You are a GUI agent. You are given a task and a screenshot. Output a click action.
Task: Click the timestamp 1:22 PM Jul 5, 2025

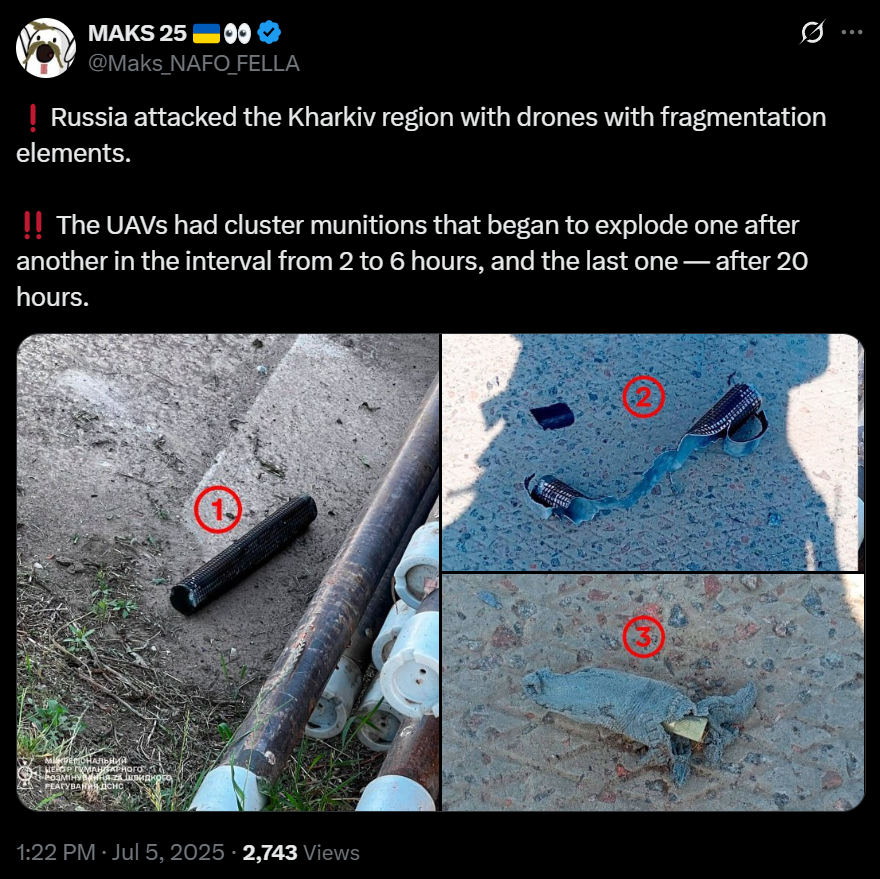(120, 852)
